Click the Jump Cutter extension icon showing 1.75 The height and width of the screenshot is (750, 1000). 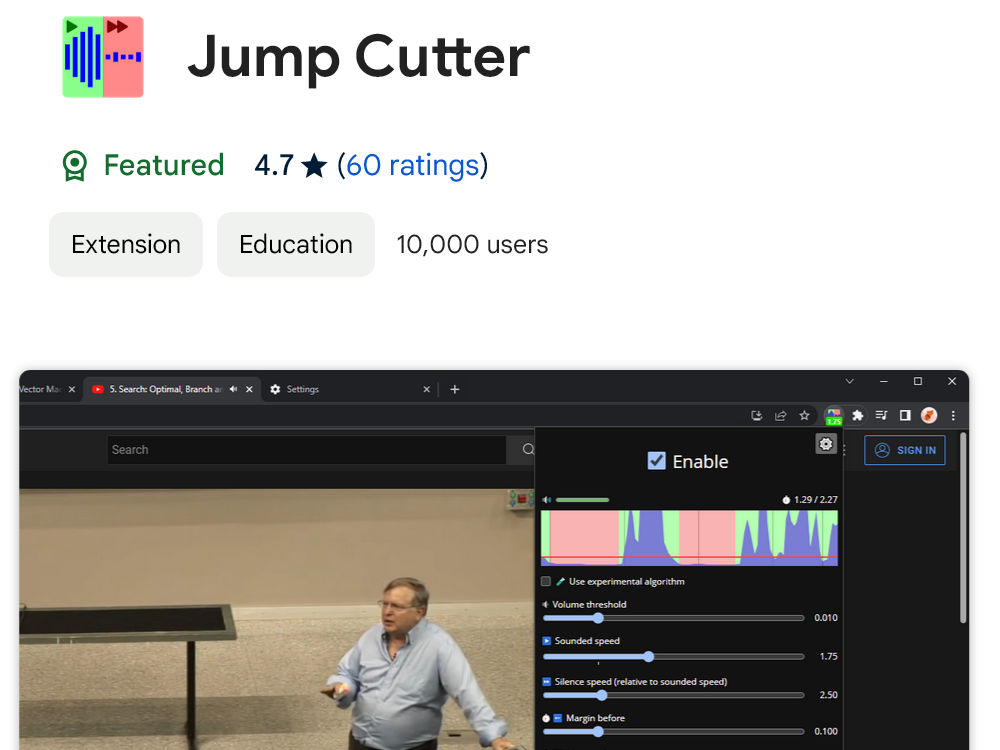tap(834, 415)
